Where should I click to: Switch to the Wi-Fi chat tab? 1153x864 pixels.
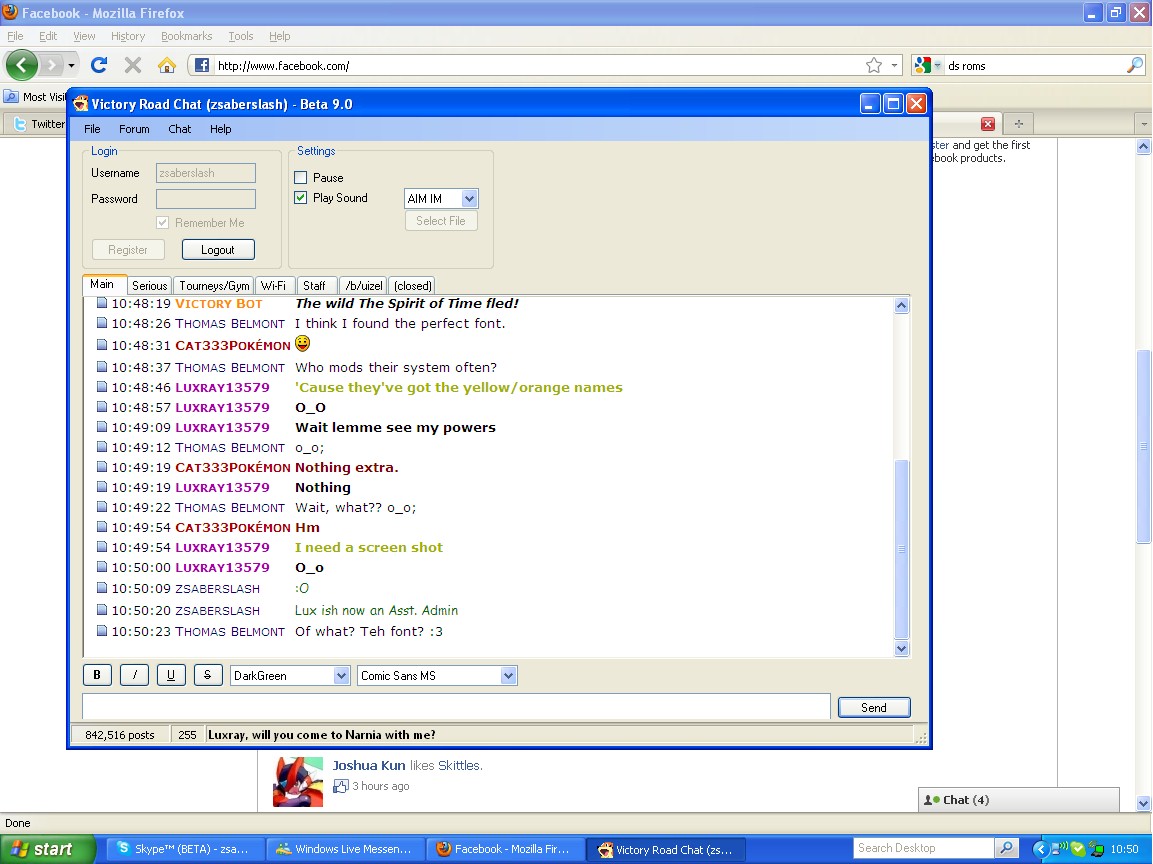click(273, 286)
